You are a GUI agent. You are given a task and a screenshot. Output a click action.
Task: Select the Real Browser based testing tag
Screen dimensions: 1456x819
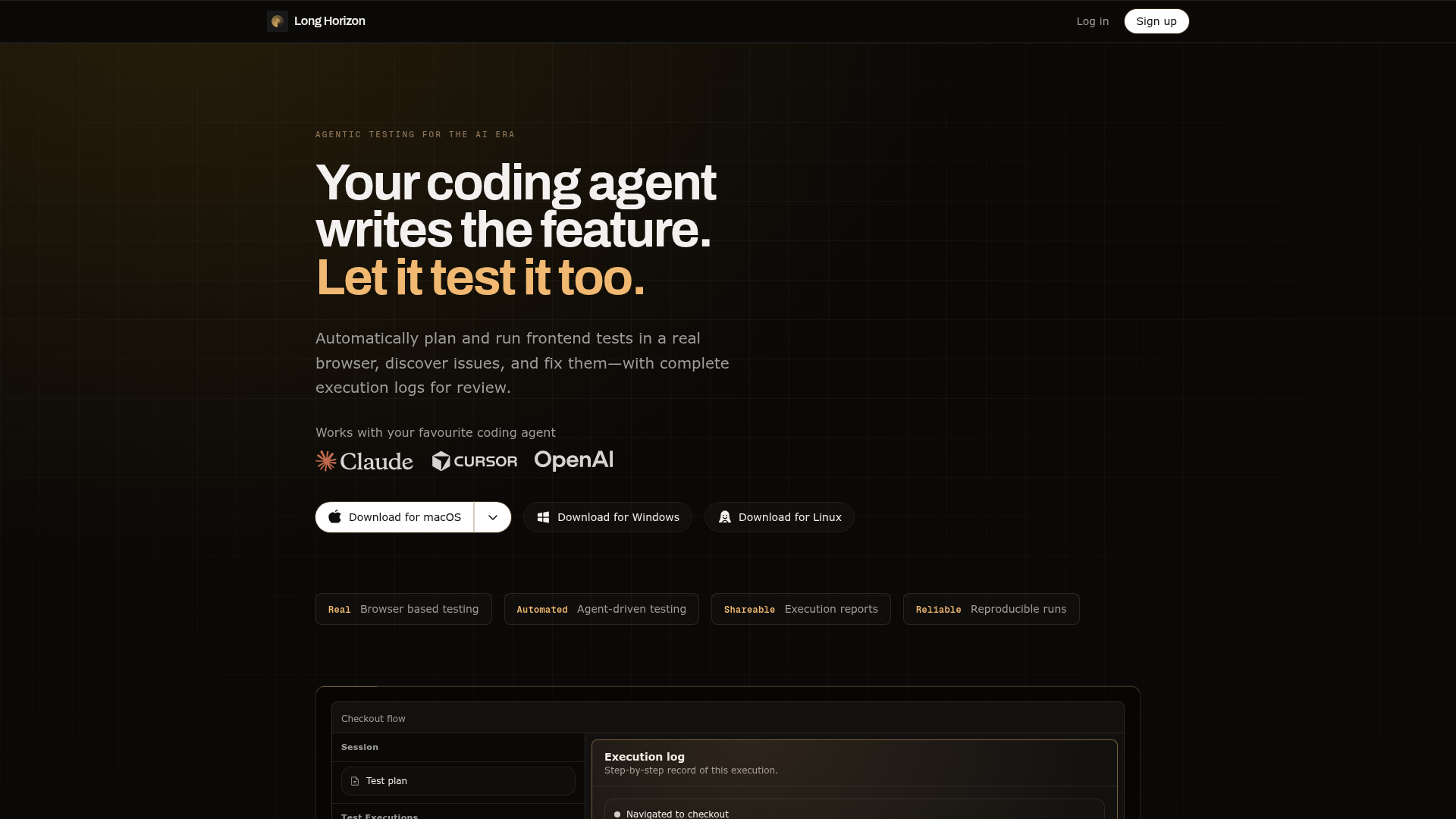click(403, 609)
